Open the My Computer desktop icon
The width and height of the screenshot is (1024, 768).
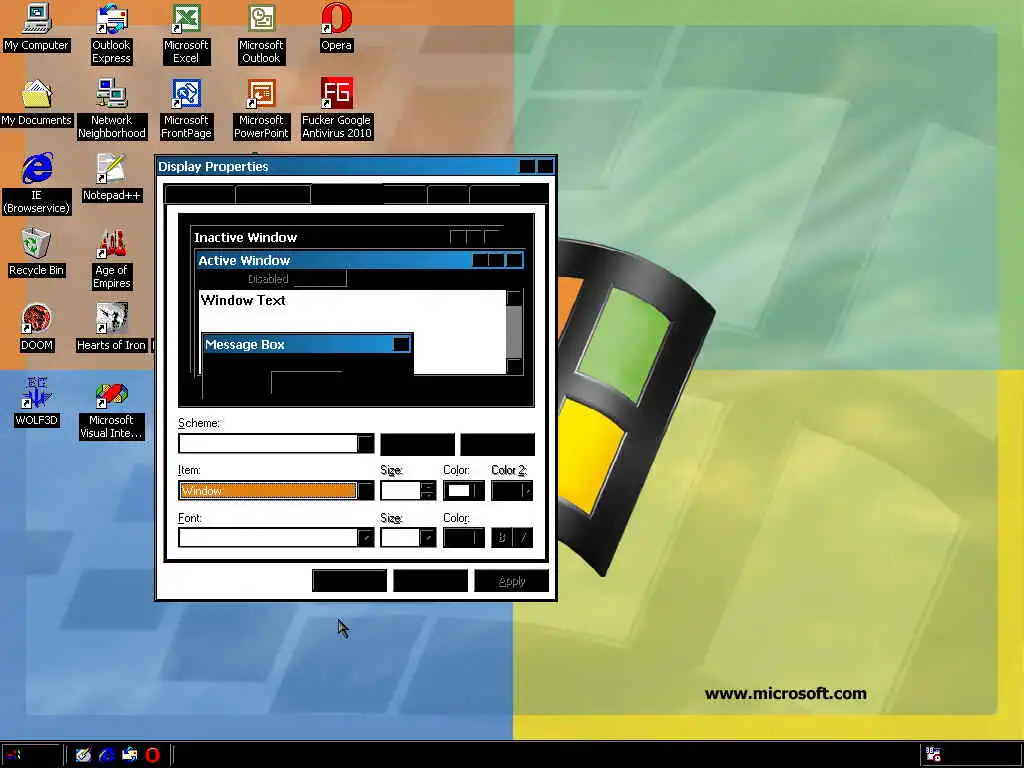pyautogui.click(x=36, y=27)
